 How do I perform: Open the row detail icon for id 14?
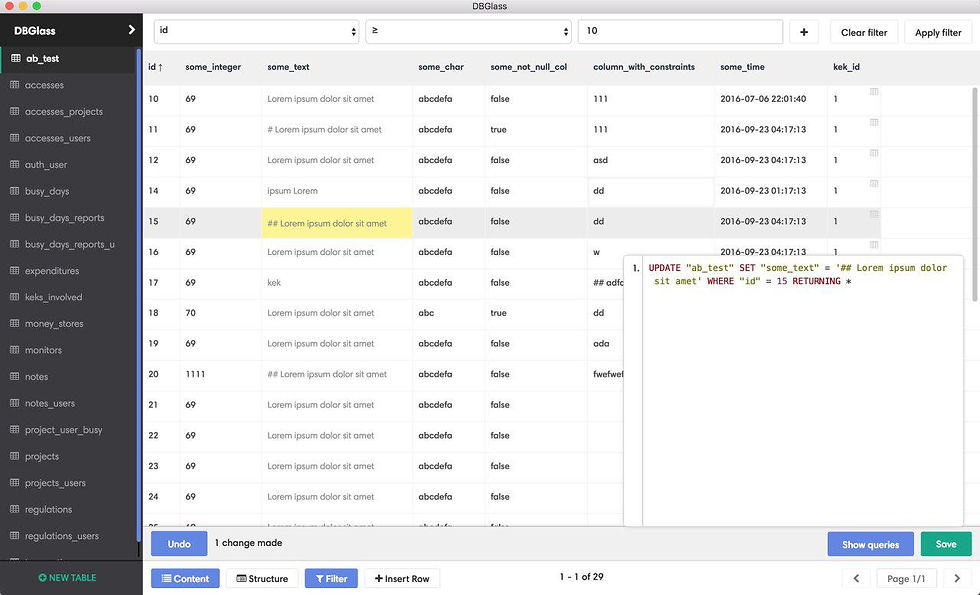tap(874, 183)
